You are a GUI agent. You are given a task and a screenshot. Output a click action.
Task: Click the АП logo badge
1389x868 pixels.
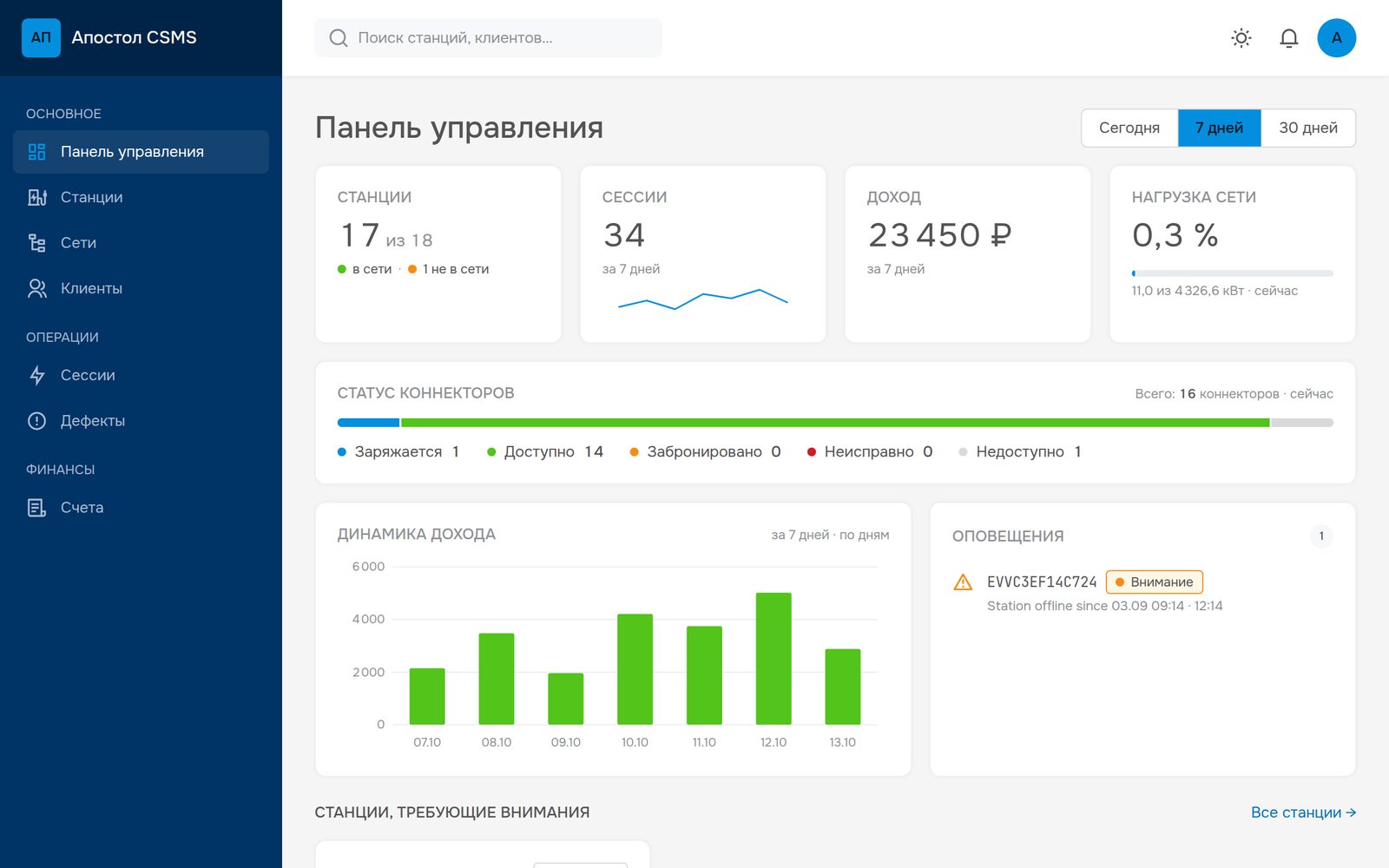pyautogui.click(x=41, y=37)
